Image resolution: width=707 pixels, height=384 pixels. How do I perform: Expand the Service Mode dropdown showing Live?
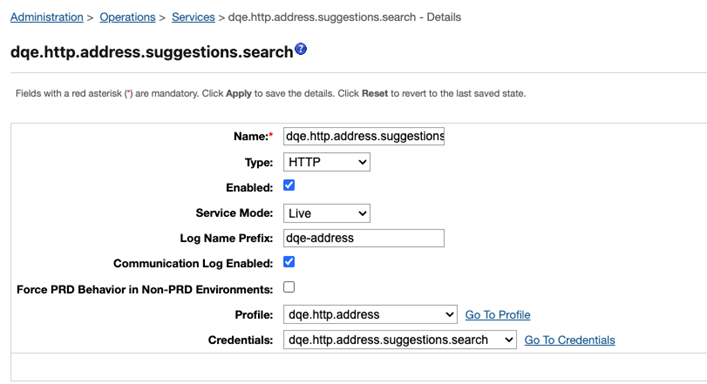[327, 213]
